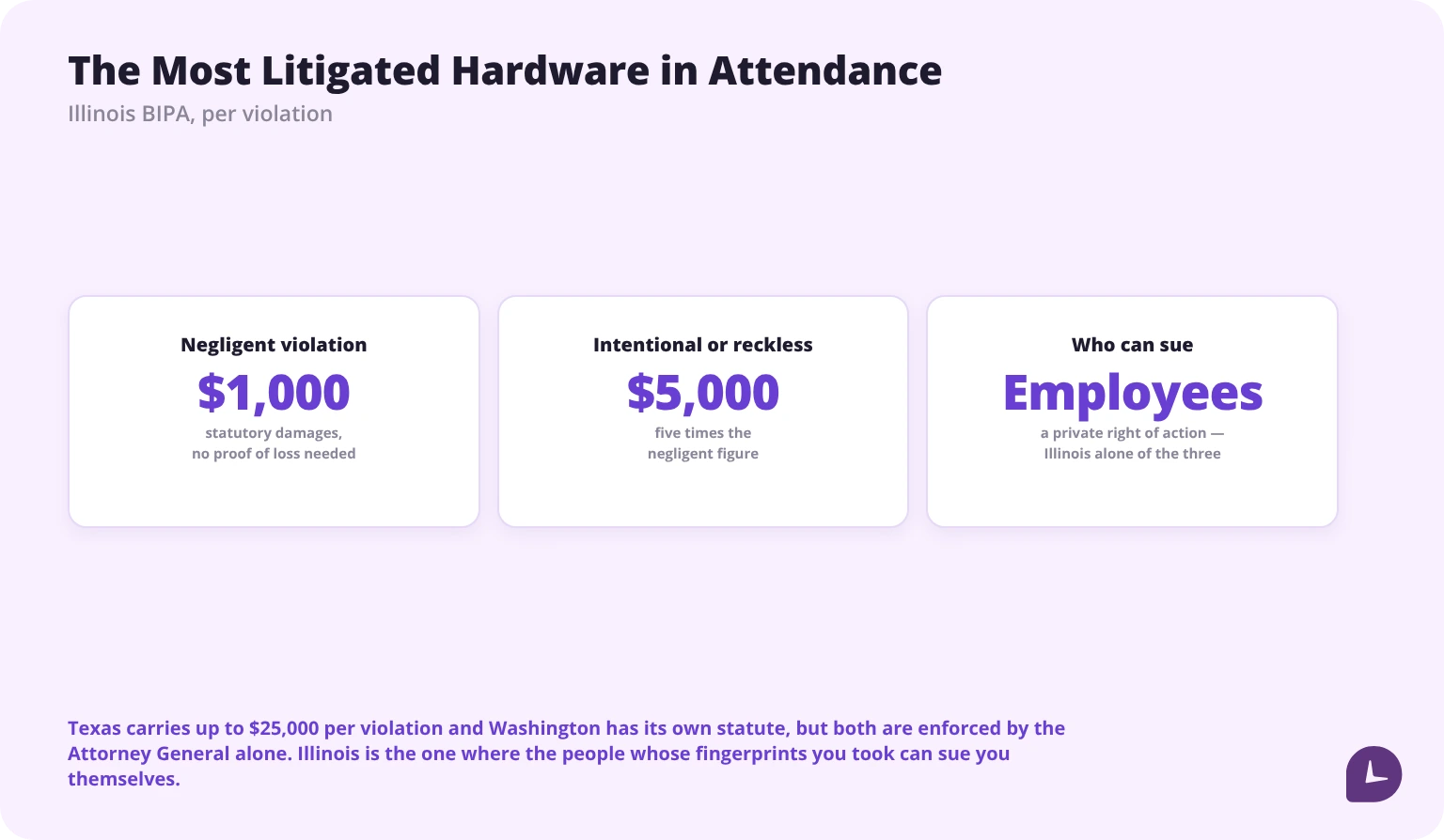Click 'Illinois alone of the three' text
The height and width of the screenshot is (840, 1444).
[x=1132, y=454]
